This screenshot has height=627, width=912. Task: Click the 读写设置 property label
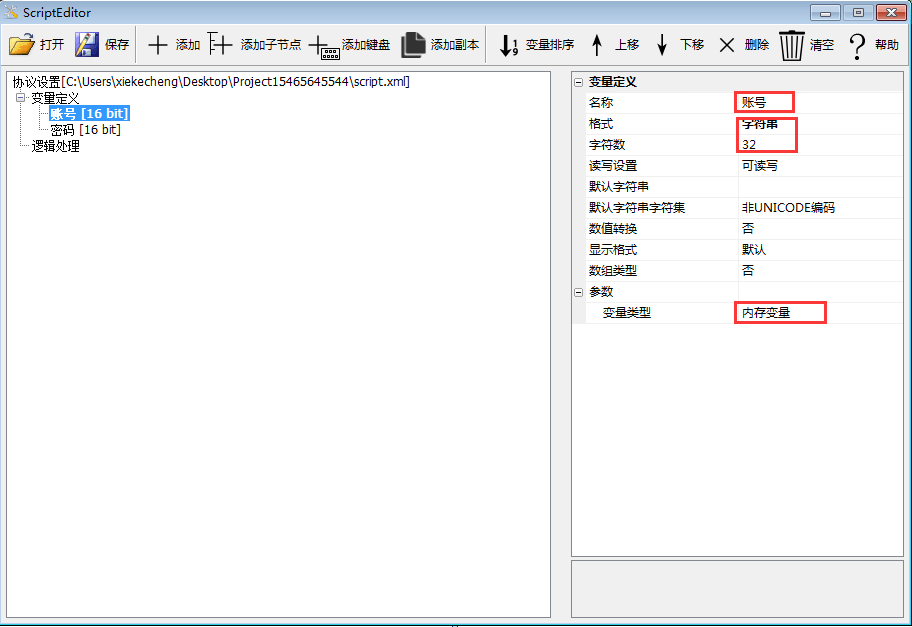point(612,166)
